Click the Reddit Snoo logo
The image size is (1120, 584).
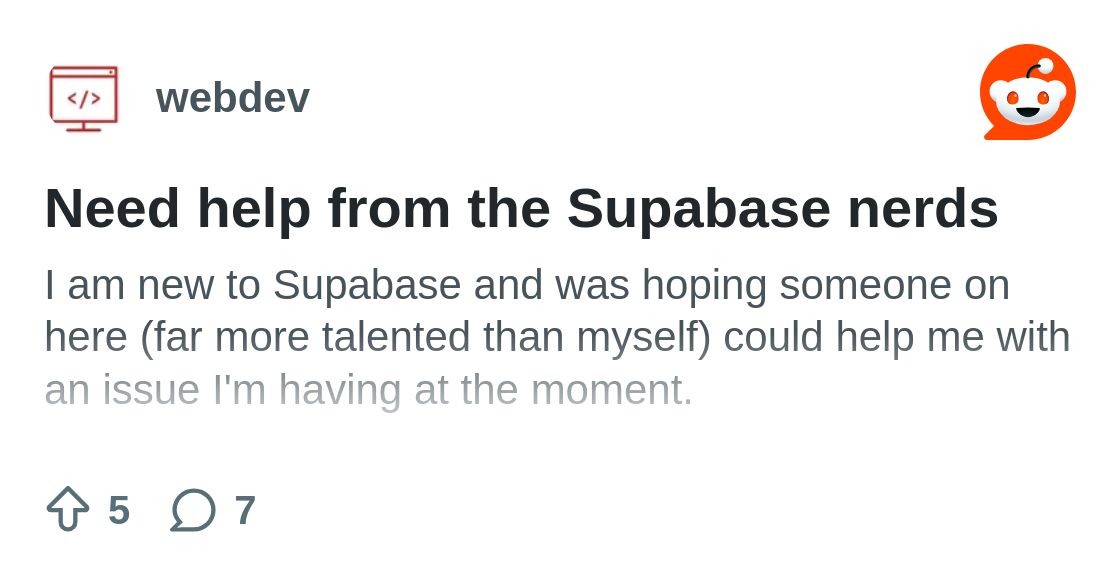(1027, 92)
